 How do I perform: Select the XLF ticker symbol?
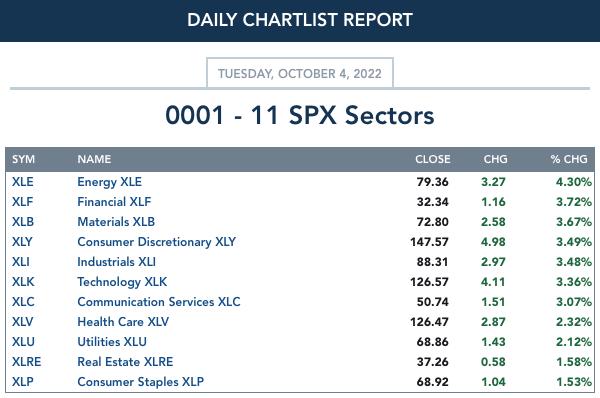click(22, 202)
